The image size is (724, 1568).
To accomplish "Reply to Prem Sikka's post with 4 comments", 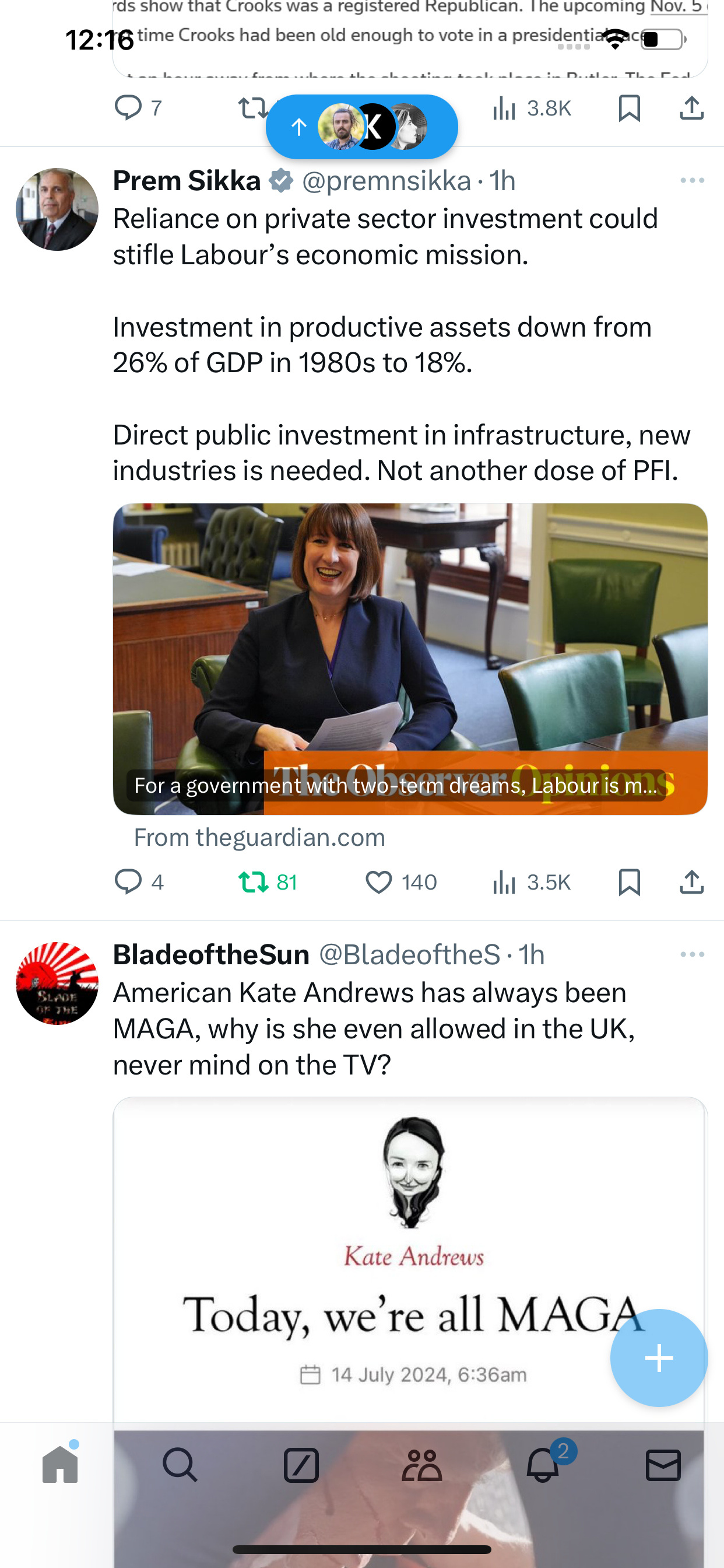I will tap(139, 882).
